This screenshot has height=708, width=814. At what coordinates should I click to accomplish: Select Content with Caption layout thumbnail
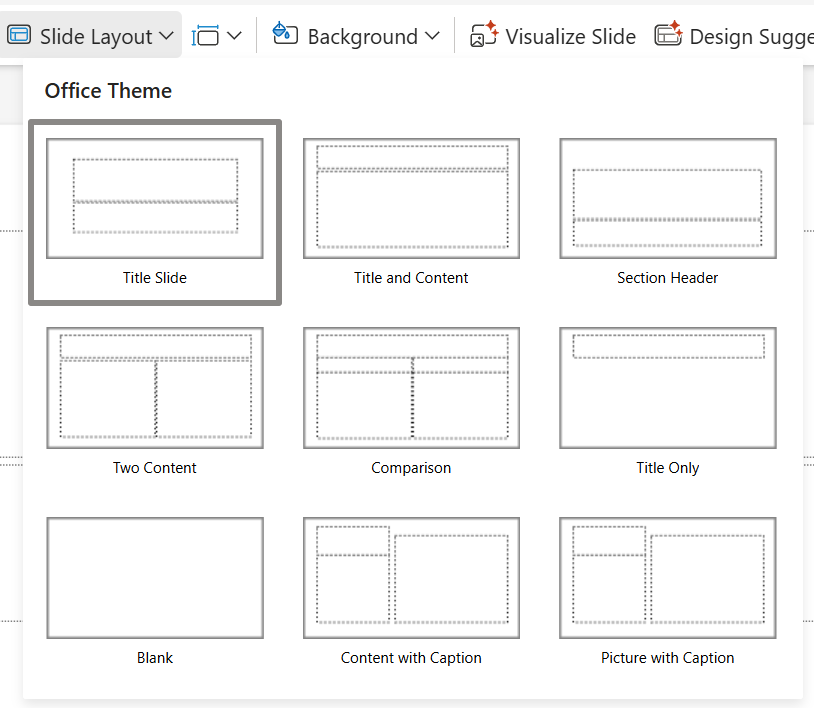click(411, 578)
